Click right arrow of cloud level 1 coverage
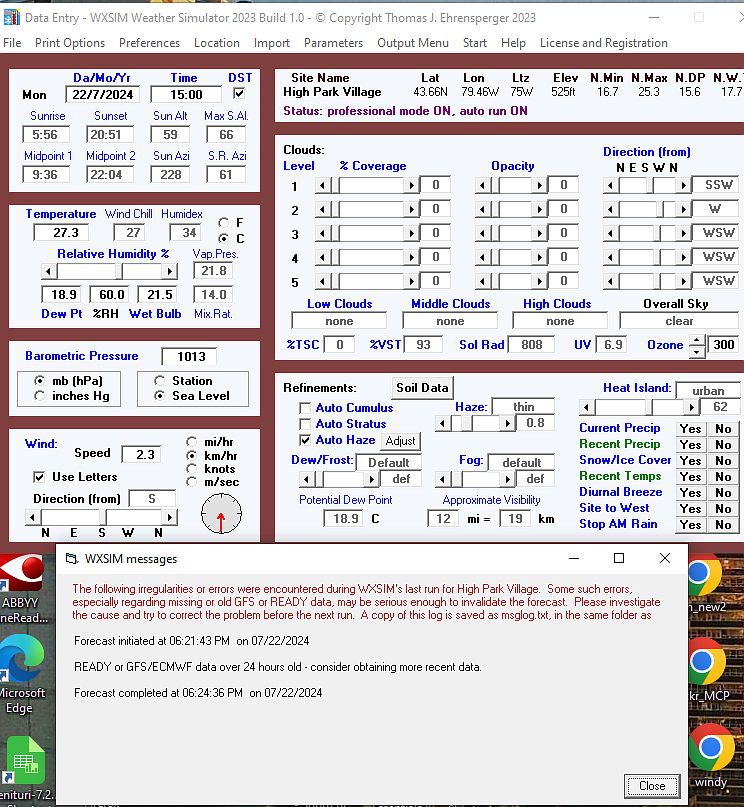Image resolution: width=744 pixels, height=807 pixels. (411, 185)
